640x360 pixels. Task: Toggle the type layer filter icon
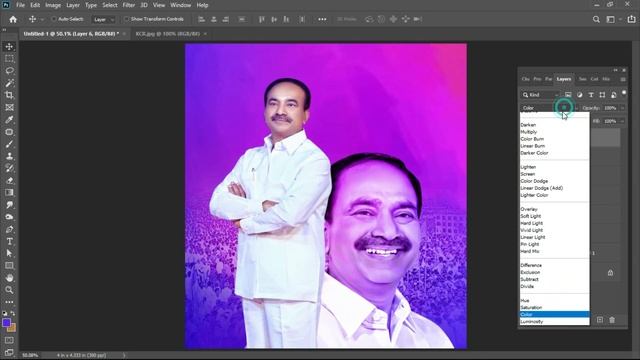pos(591,95)
